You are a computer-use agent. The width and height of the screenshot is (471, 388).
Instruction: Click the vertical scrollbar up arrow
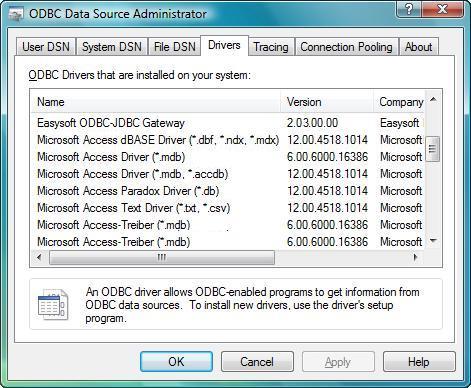433,99
